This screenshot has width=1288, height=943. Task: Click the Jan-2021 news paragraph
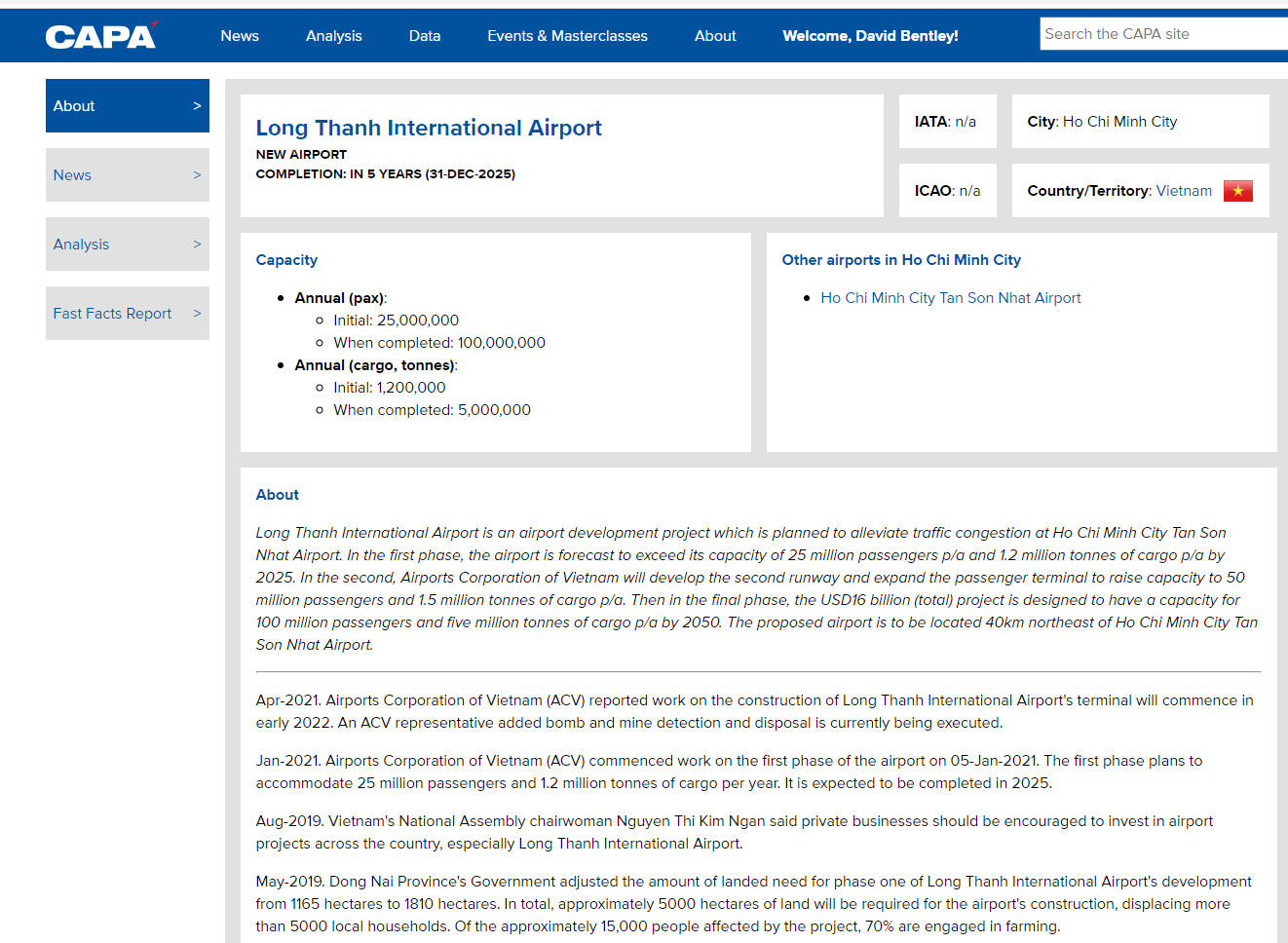pyautogui.click(x=730, y=772)
